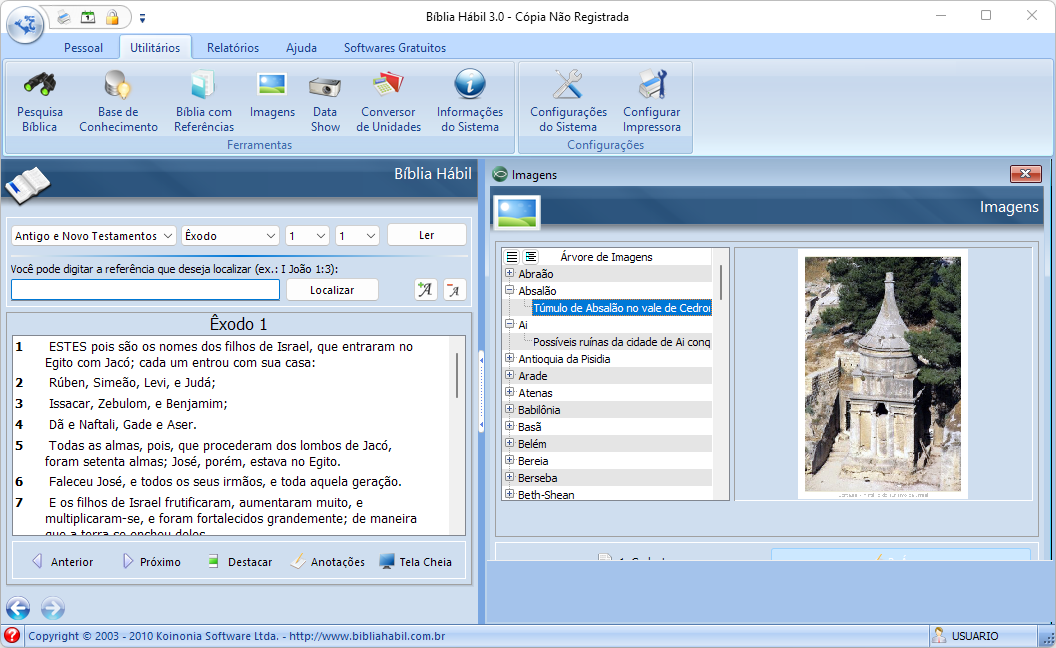This screenshot has height=648, width=1056.
Task: Open the Pesquisa Bíblica binoculars tool
Action: tap(40, 101)
